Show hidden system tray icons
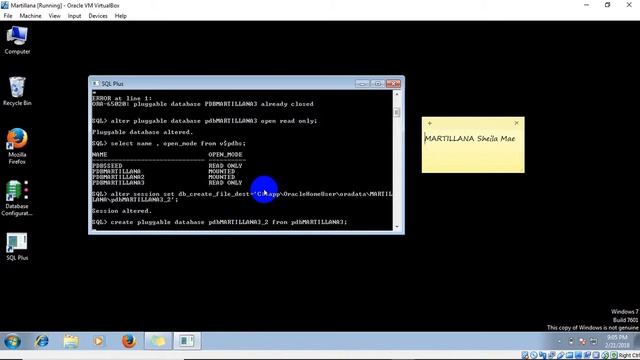640x360 pixels. [559, 341]
